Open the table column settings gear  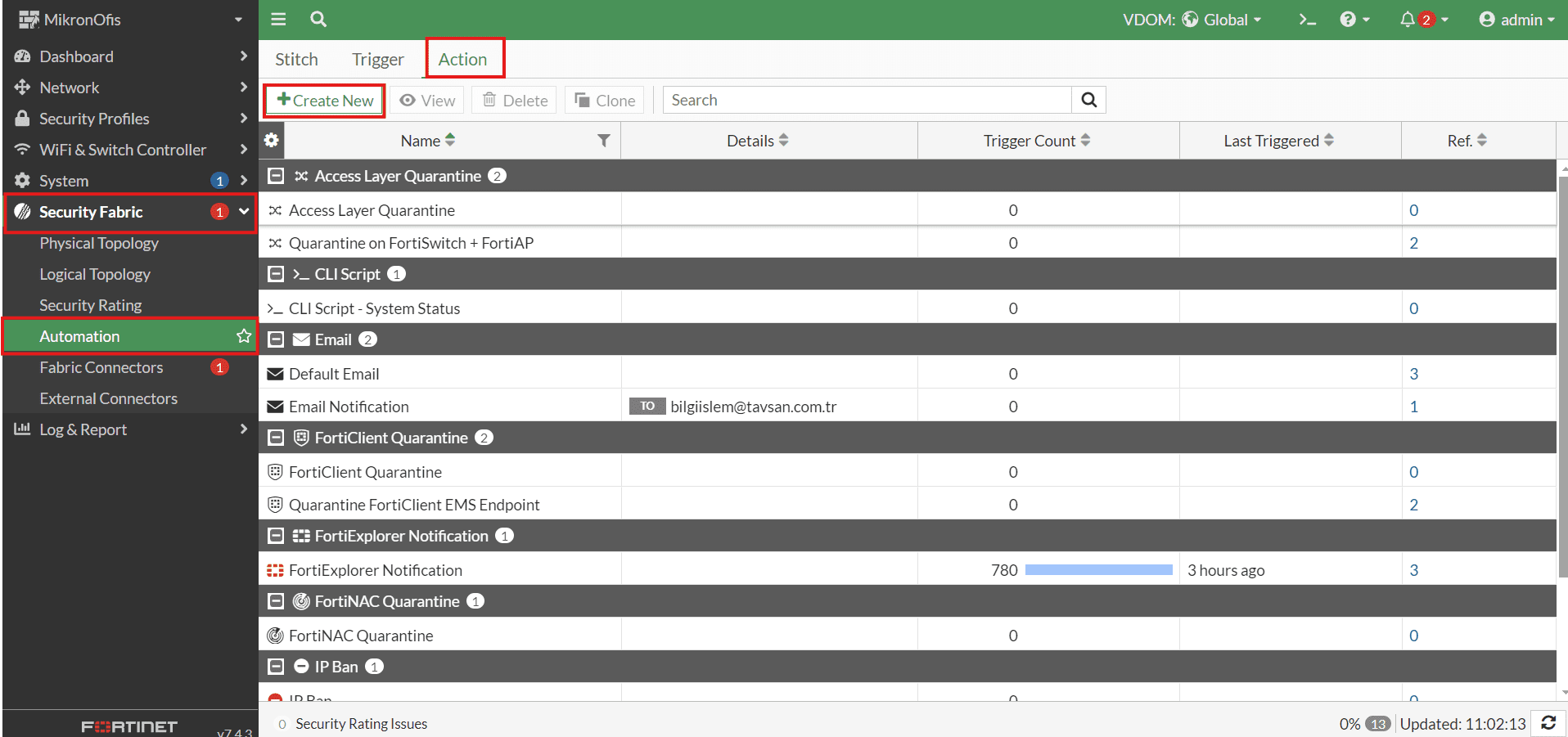point(272,140)
